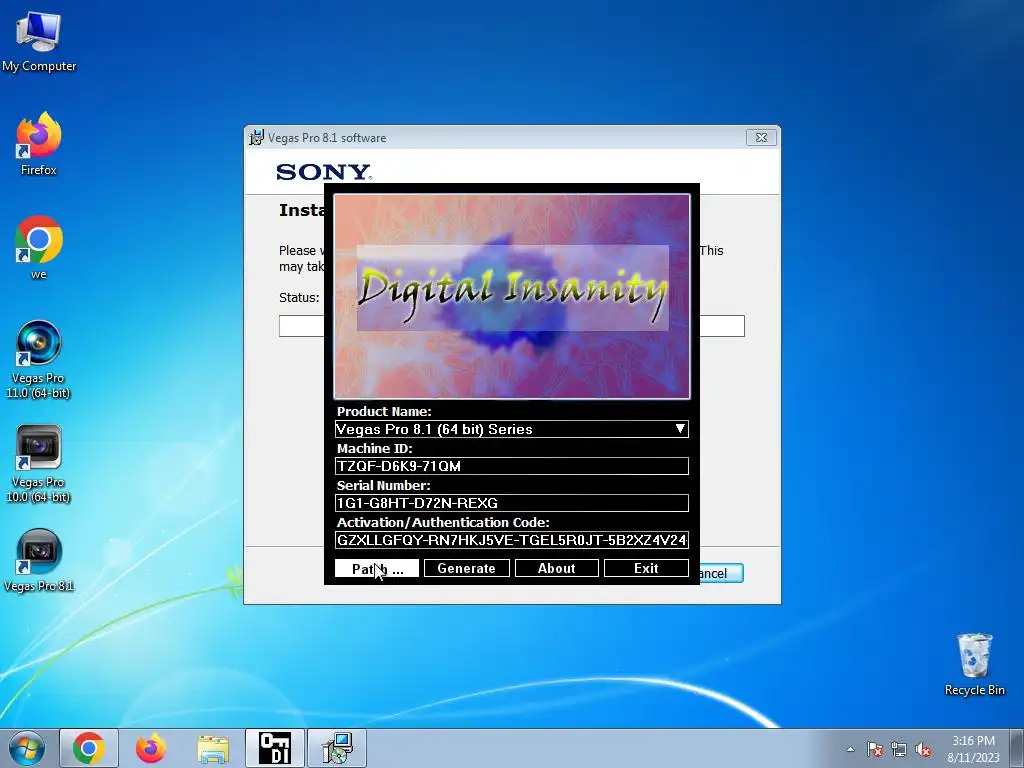Select the Vegas Pro 8.1 desktop shortcut
The width and height of the screenshot is (1024, 768).
[x=39, y=560]
